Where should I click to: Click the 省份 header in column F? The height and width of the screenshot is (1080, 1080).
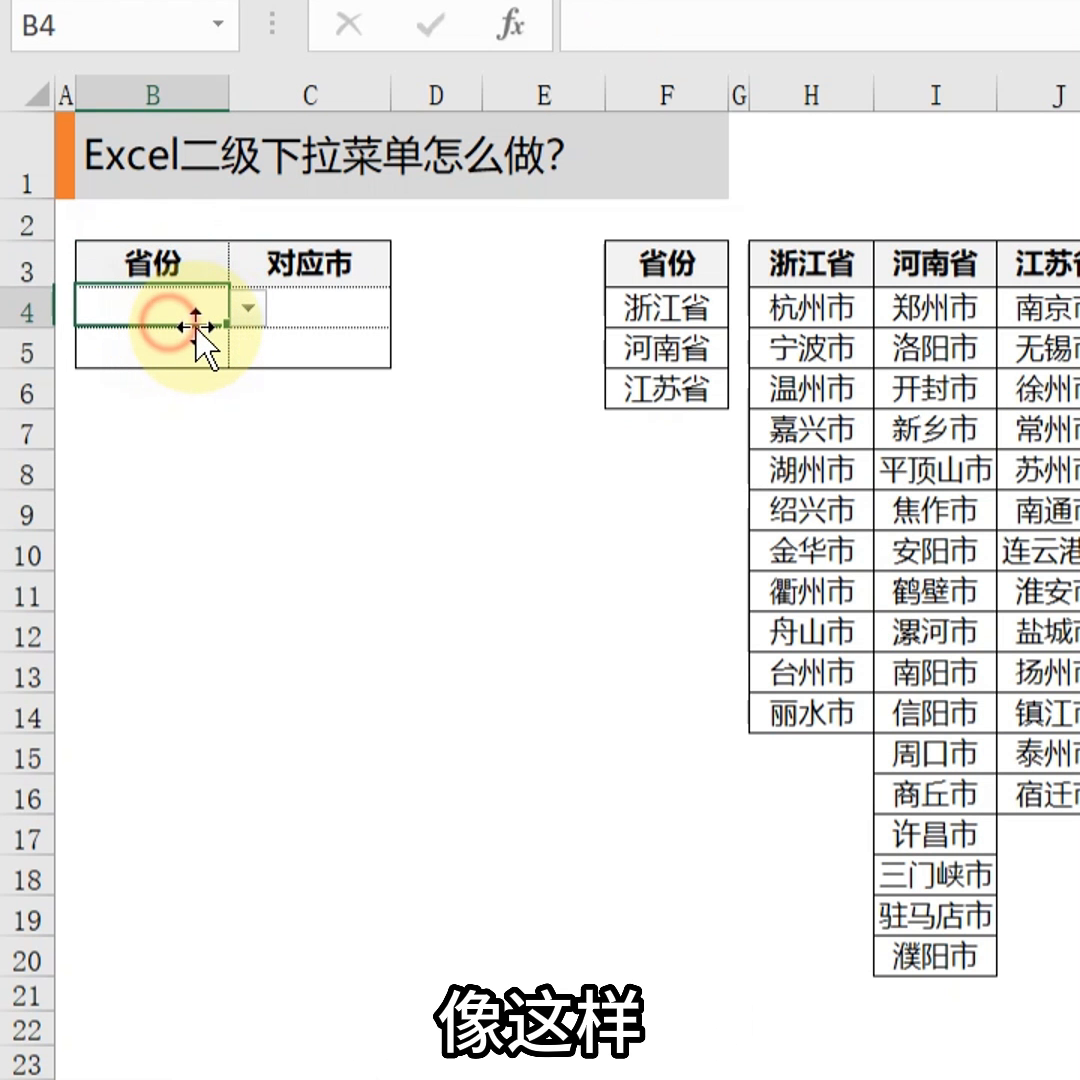click(666, 263)
